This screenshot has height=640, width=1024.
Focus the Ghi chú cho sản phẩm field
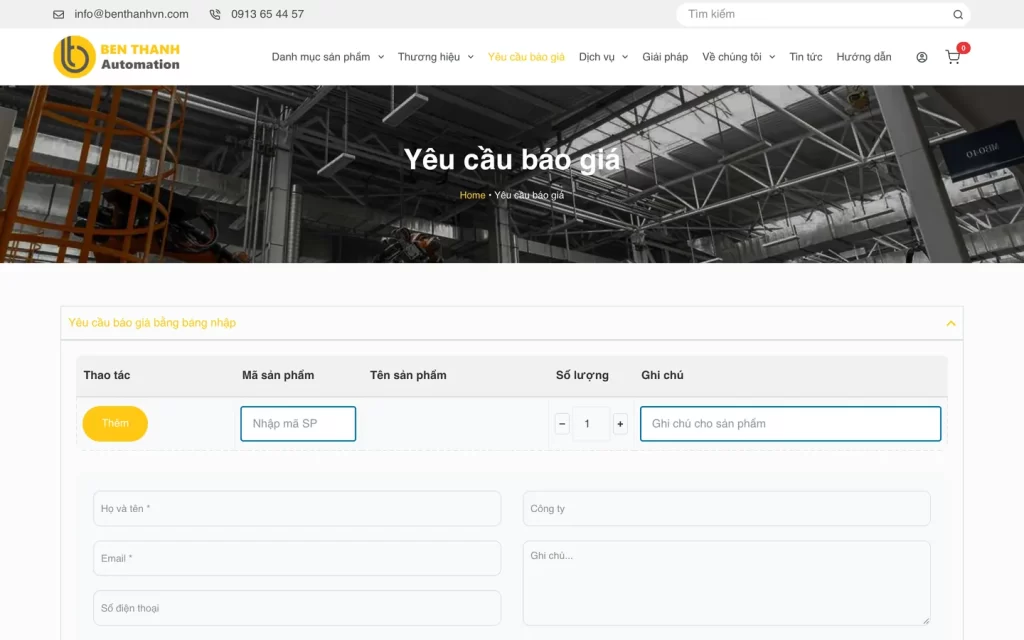790,424
